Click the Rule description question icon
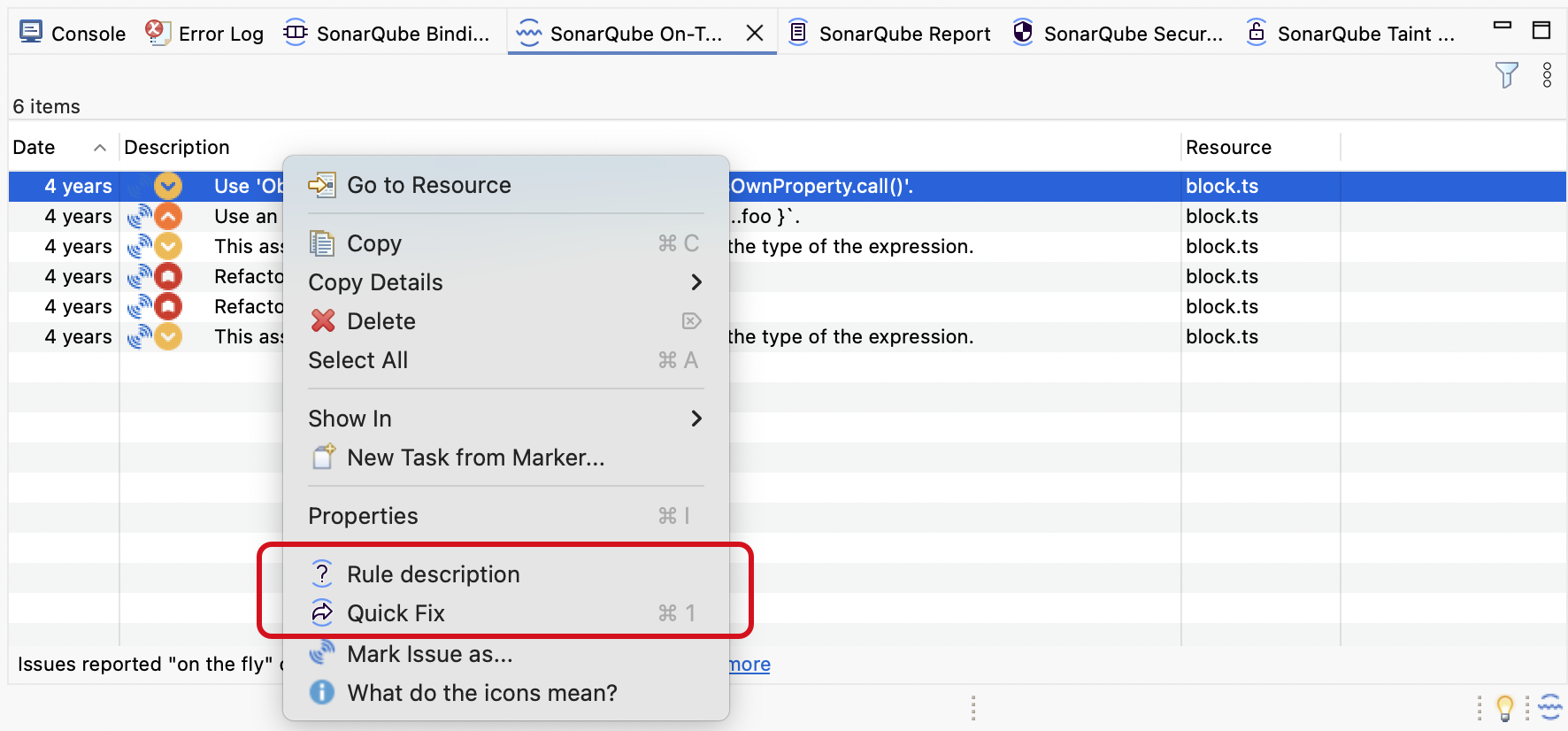 pos(322,573)
